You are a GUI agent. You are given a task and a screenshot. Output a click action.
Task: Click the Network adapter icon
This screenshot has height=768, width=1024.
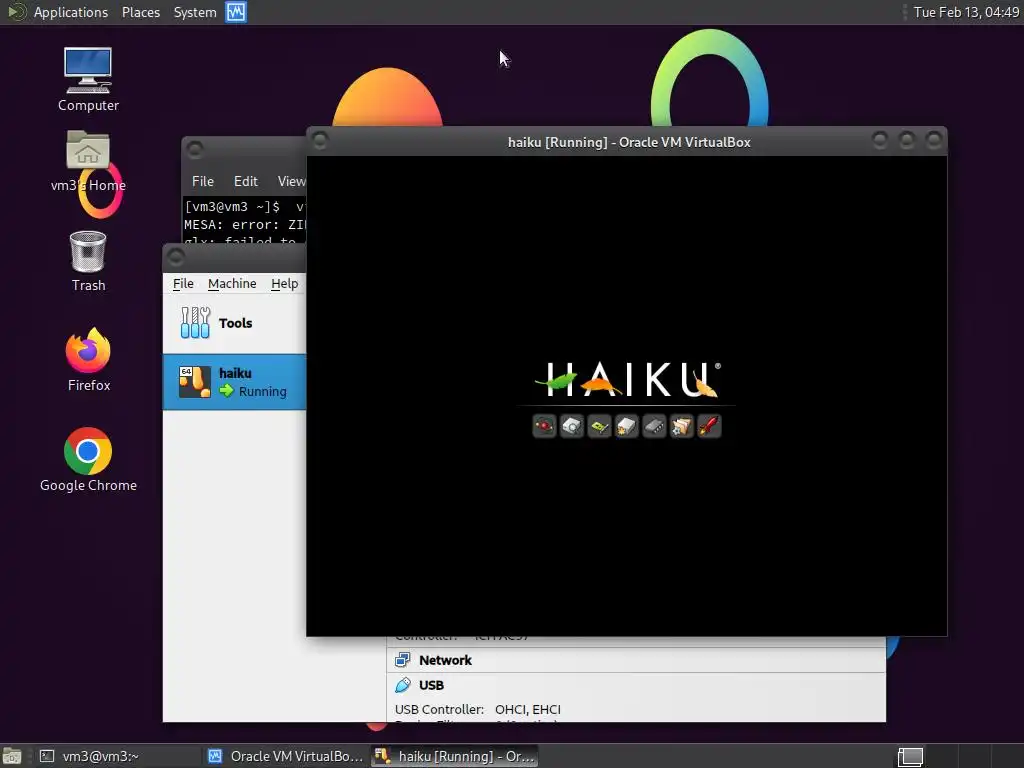point(403,660)
